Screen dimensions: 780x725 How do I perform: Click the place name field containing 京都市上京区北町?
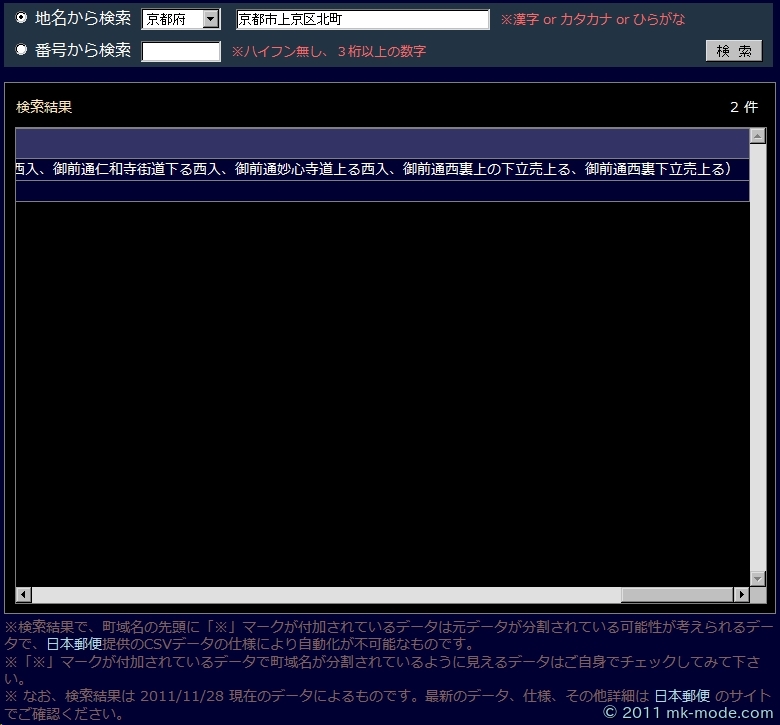[362, 20]
